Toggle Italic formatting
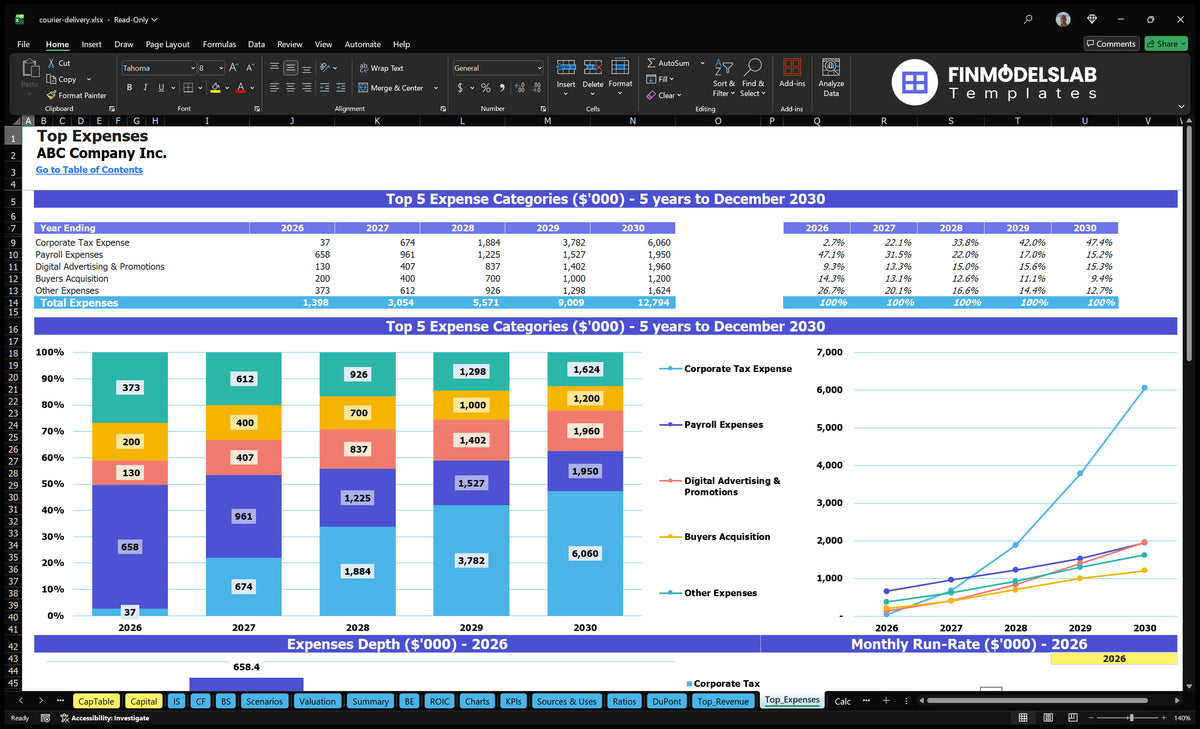 (x=146, y=88)
